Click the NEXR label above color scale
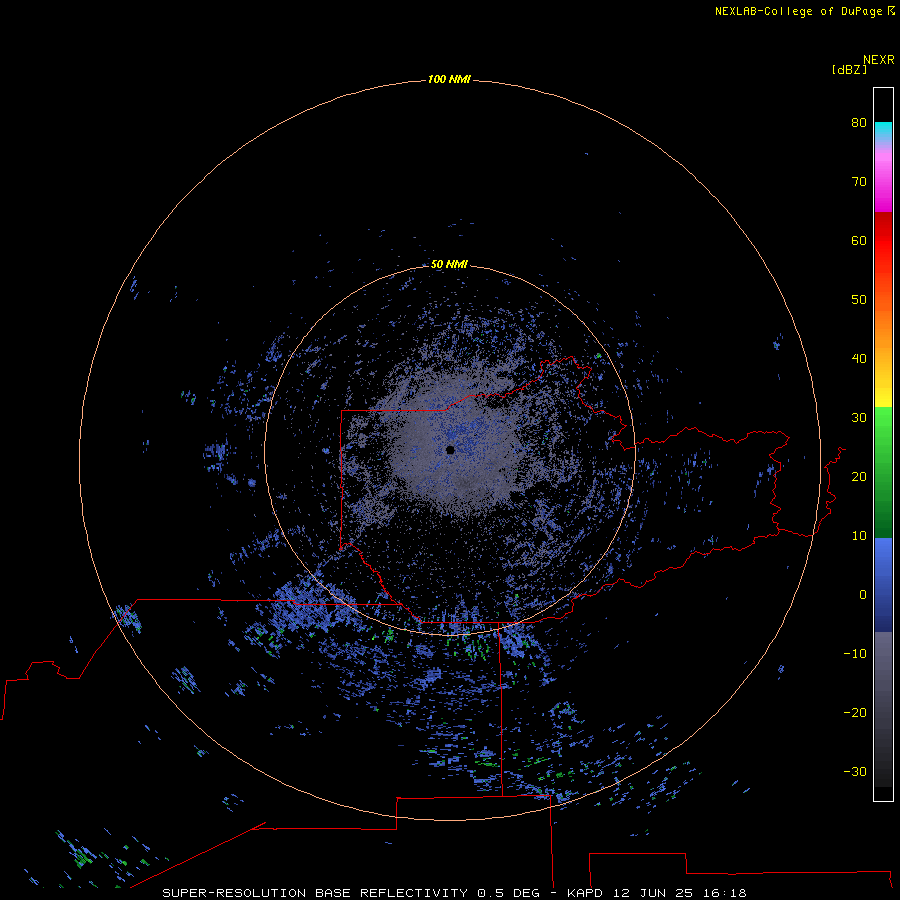Image resolution: width=900 pixels, height=900 pixels. pos(879,60)
